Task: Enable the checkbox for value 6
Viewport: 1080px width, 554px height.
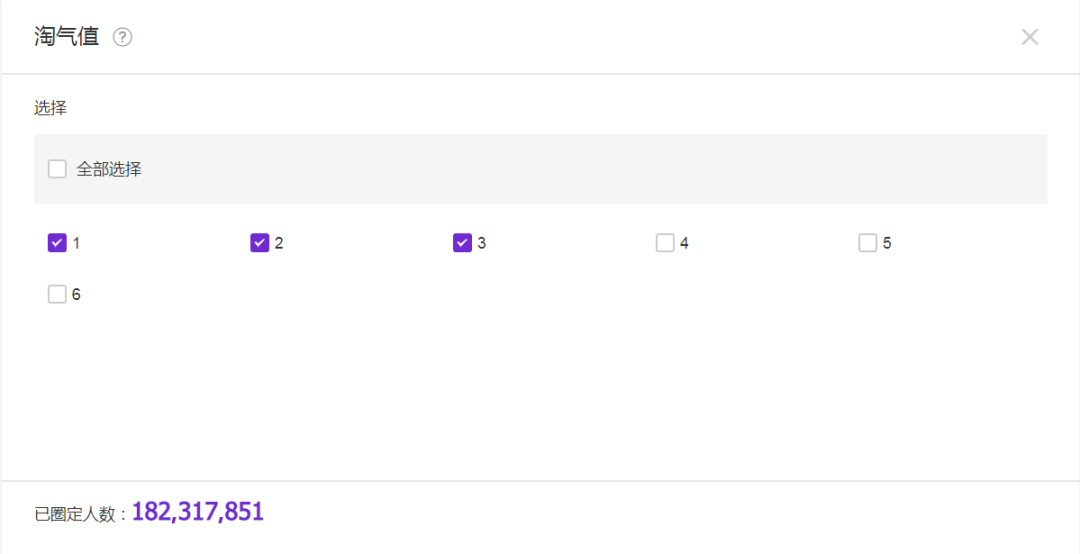Action: pos(57,294)
